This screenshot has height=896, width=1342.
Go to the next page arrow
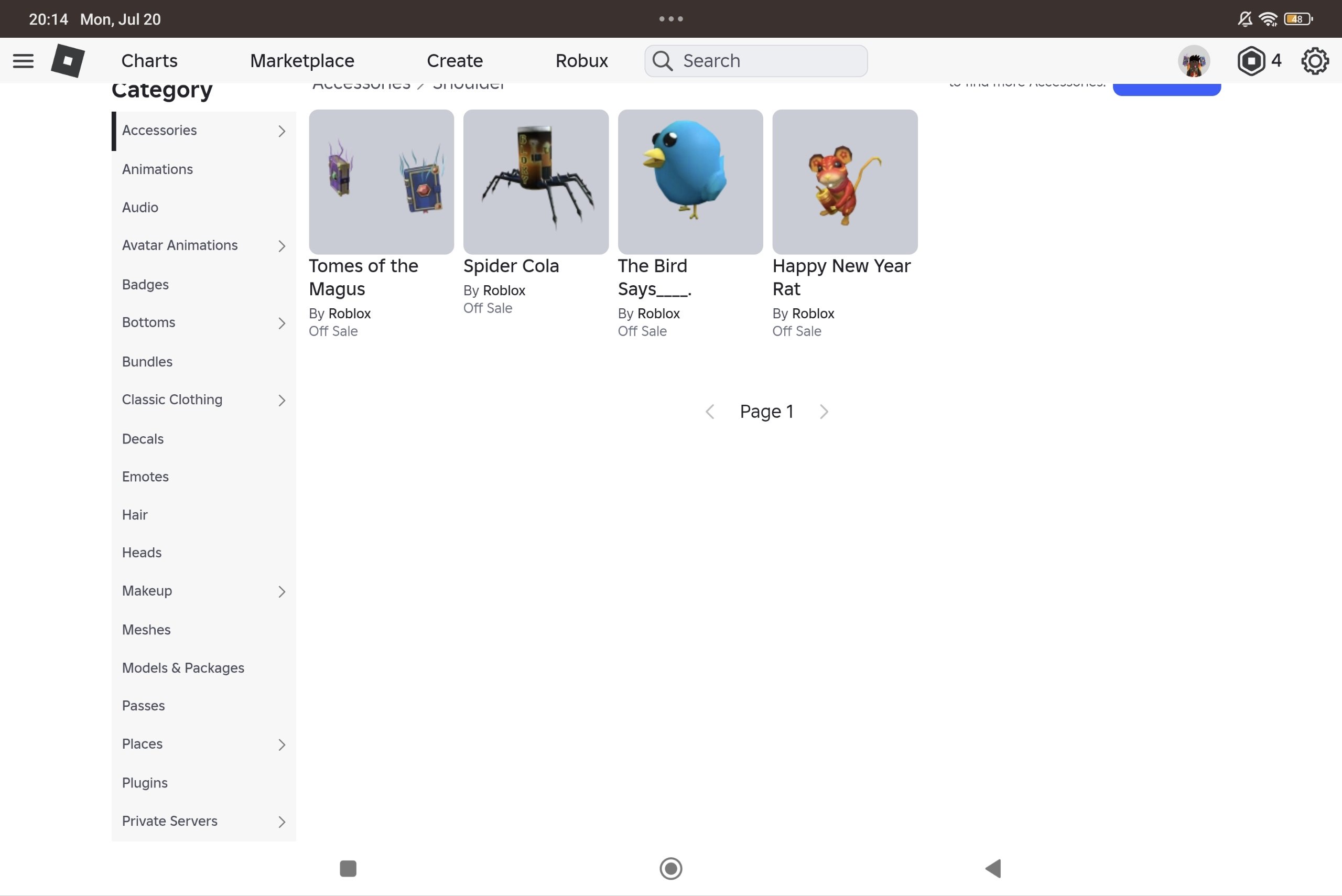coord(824,412)
